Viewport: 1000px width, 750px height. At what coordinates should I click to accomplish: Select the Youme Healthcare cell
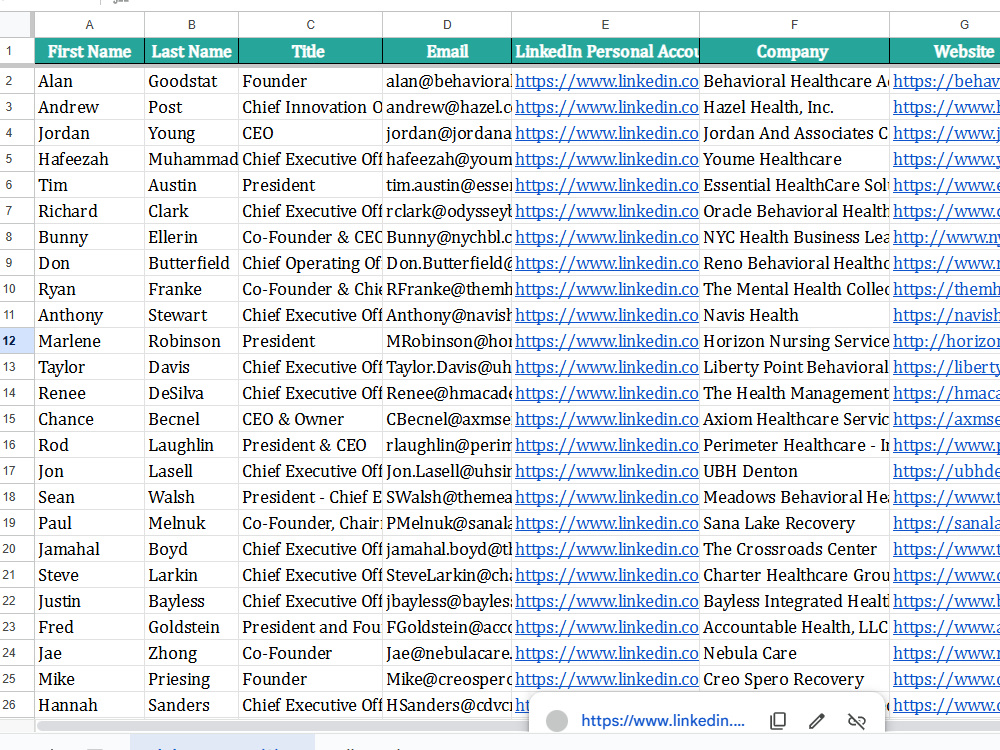[x=794, y=159]
